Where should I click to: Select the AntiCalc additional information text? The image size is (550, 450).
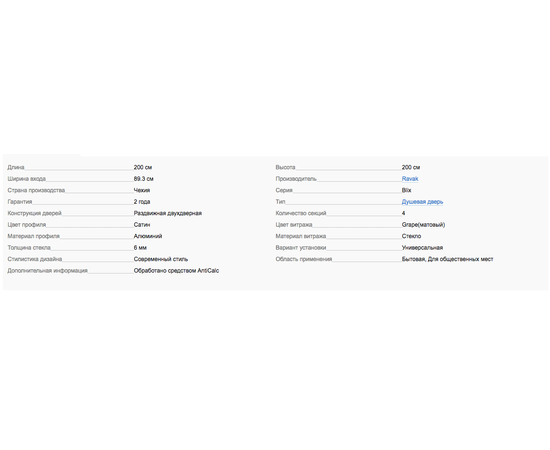click(176, 271)
